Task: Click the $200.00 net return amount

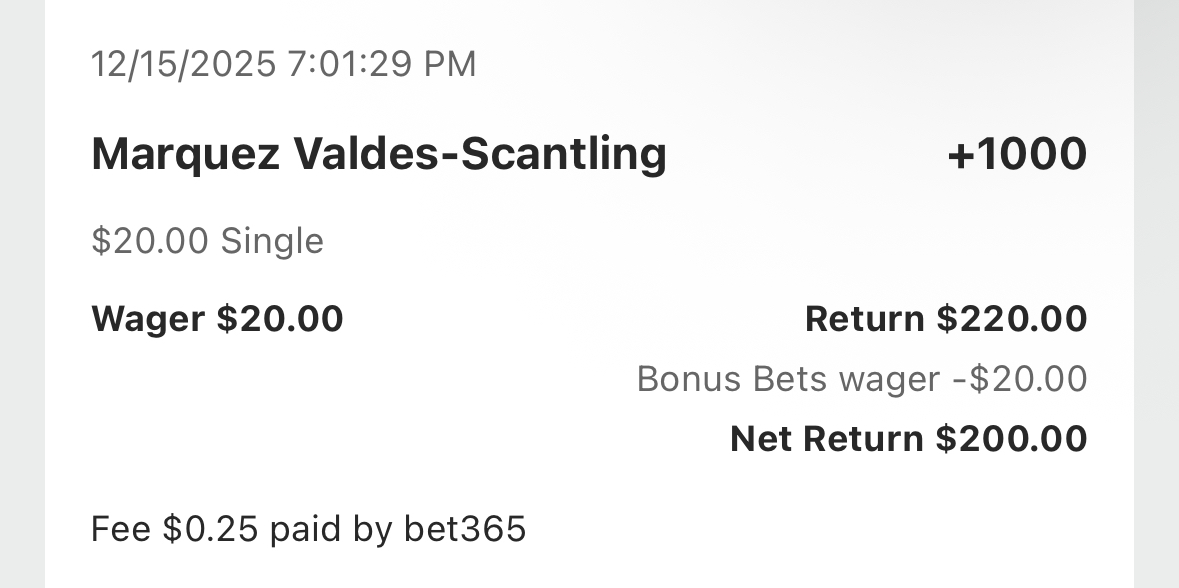Action: 1011,440
